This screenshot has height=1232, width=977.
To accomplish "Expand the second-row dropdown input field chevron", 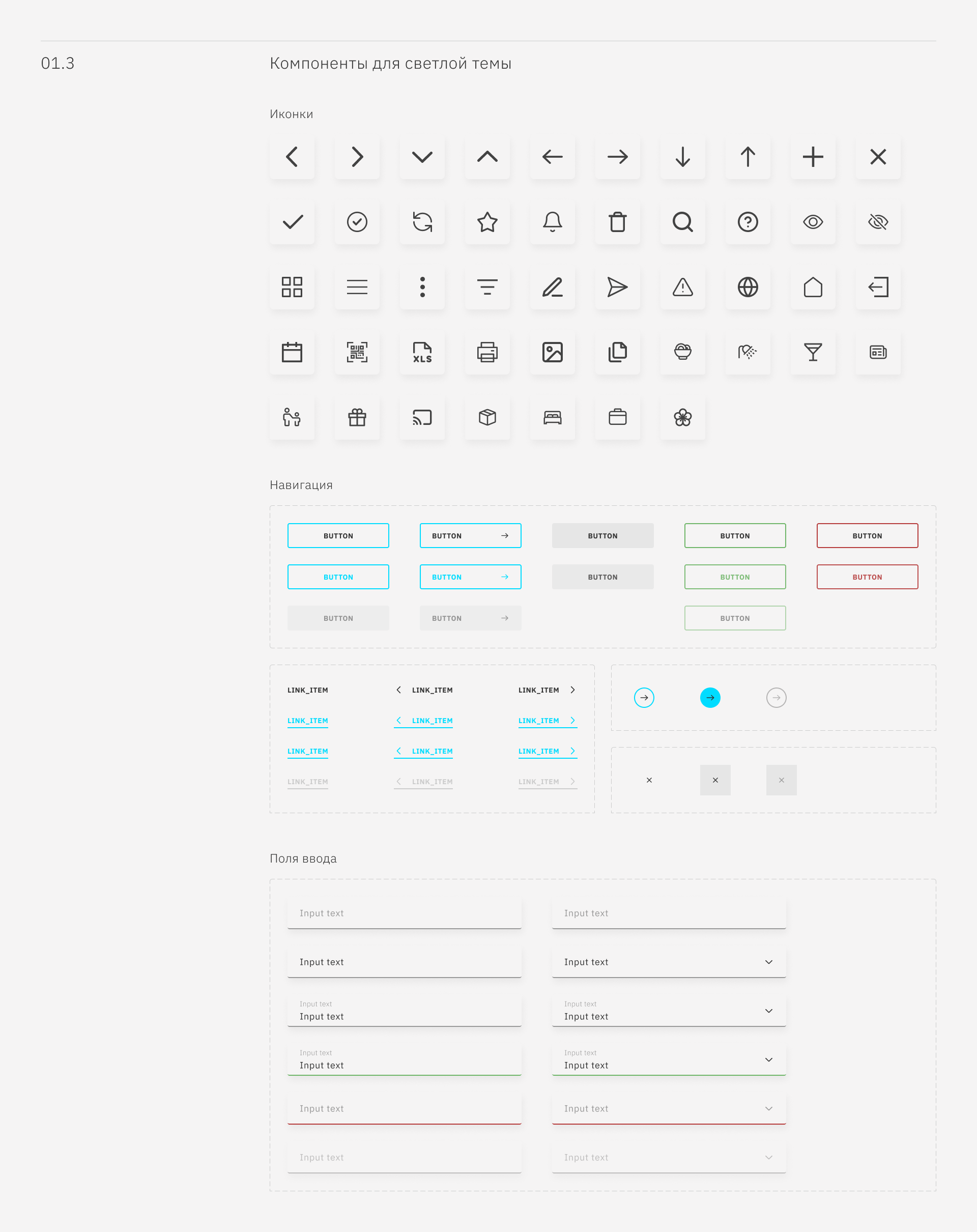I will [768, 962].
